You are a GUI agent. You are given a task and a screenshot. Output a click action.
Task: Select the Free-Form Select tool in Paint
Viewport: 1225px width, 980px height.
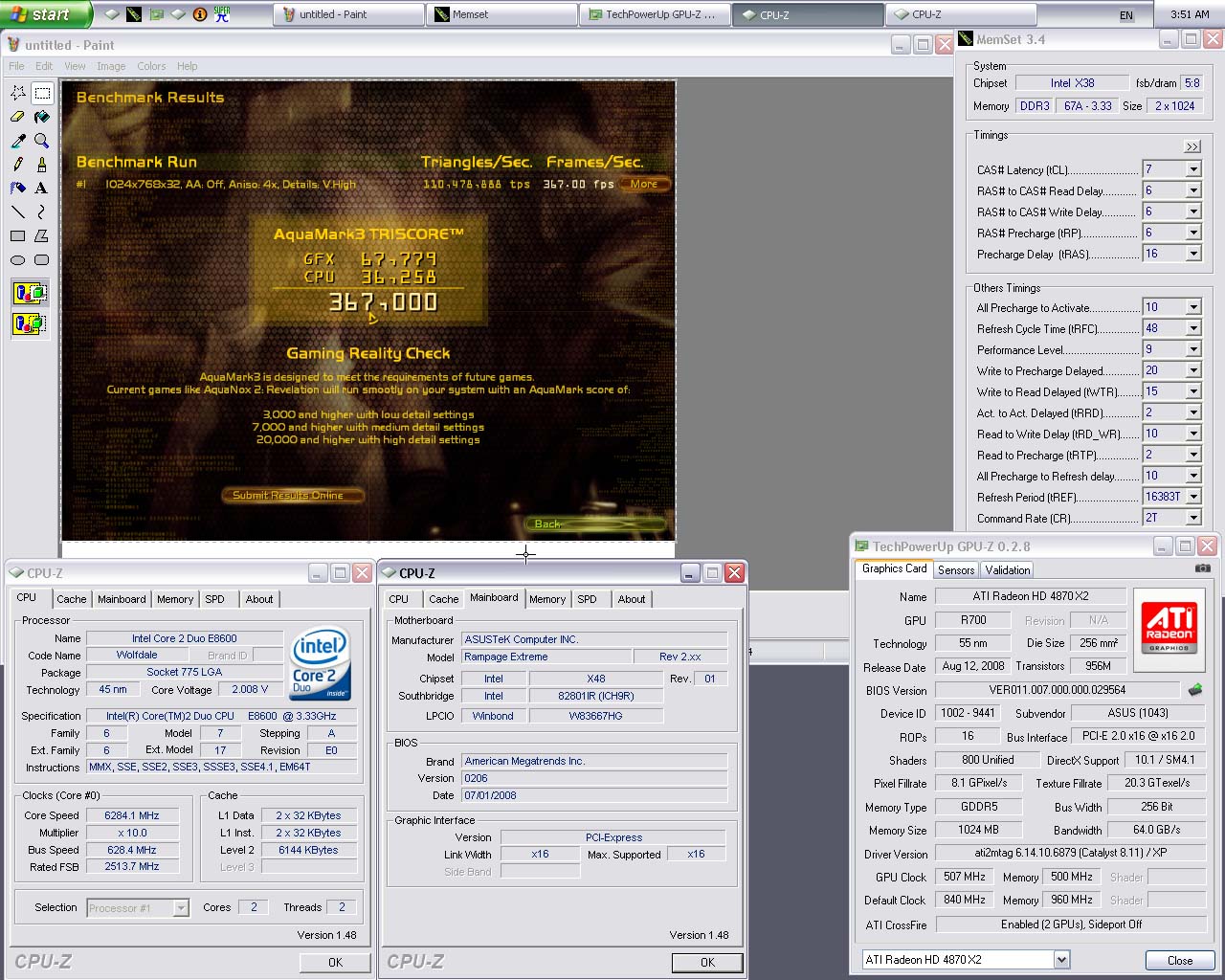[x=18, y=93]
